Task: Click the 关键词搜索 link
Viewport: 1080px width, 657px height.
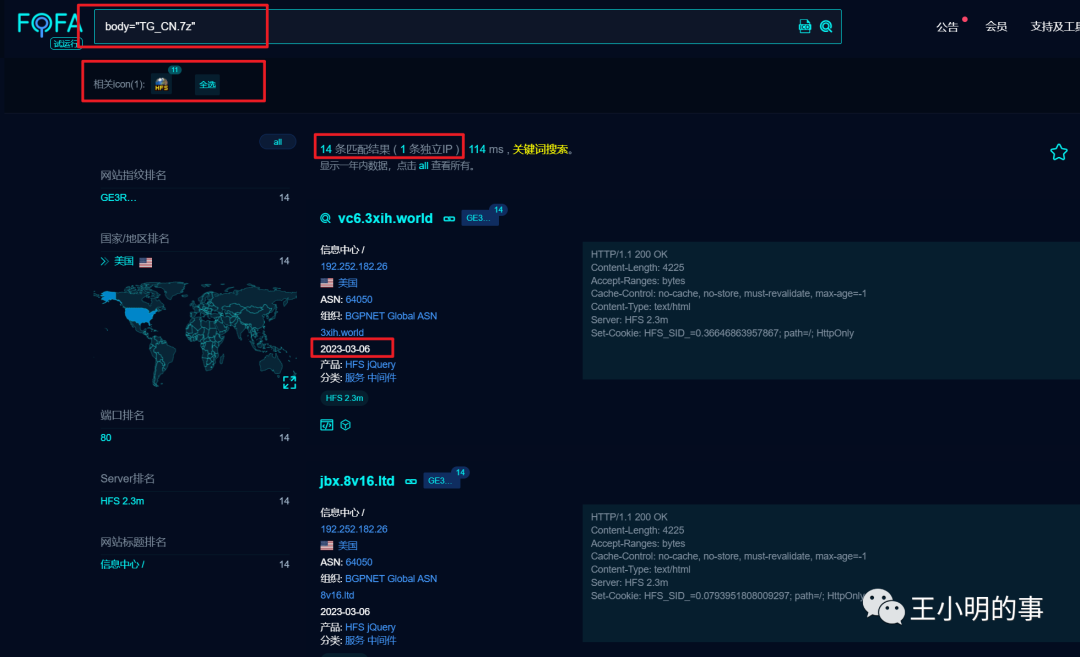Action: tap(540, 149)
